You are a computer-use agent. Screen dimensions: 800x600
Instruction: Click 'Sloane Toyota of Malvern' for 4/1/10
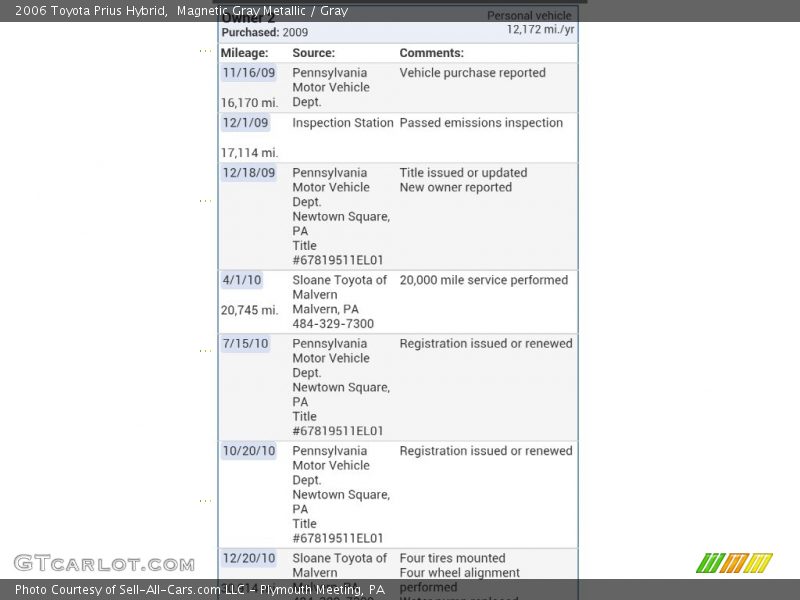point(339,287)
